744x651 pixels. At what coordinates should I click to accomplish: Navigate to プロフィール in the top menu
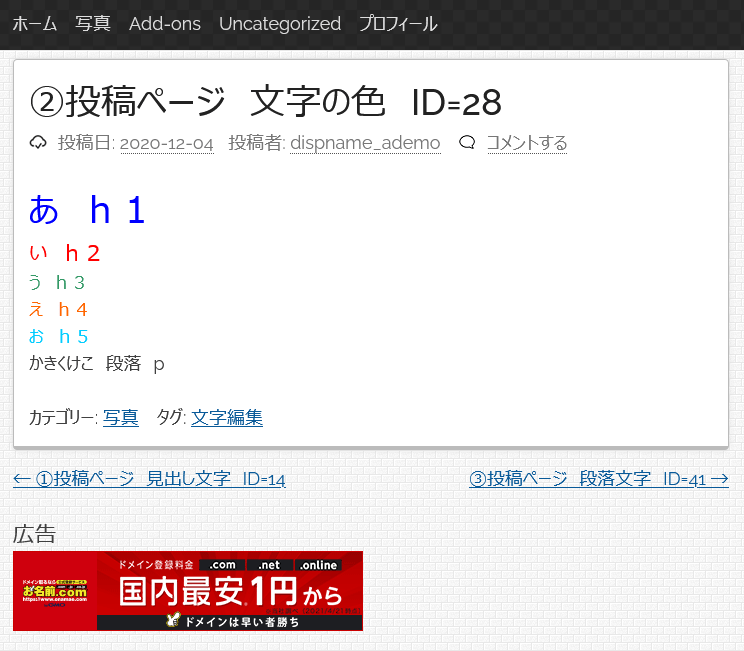point(398,24)
